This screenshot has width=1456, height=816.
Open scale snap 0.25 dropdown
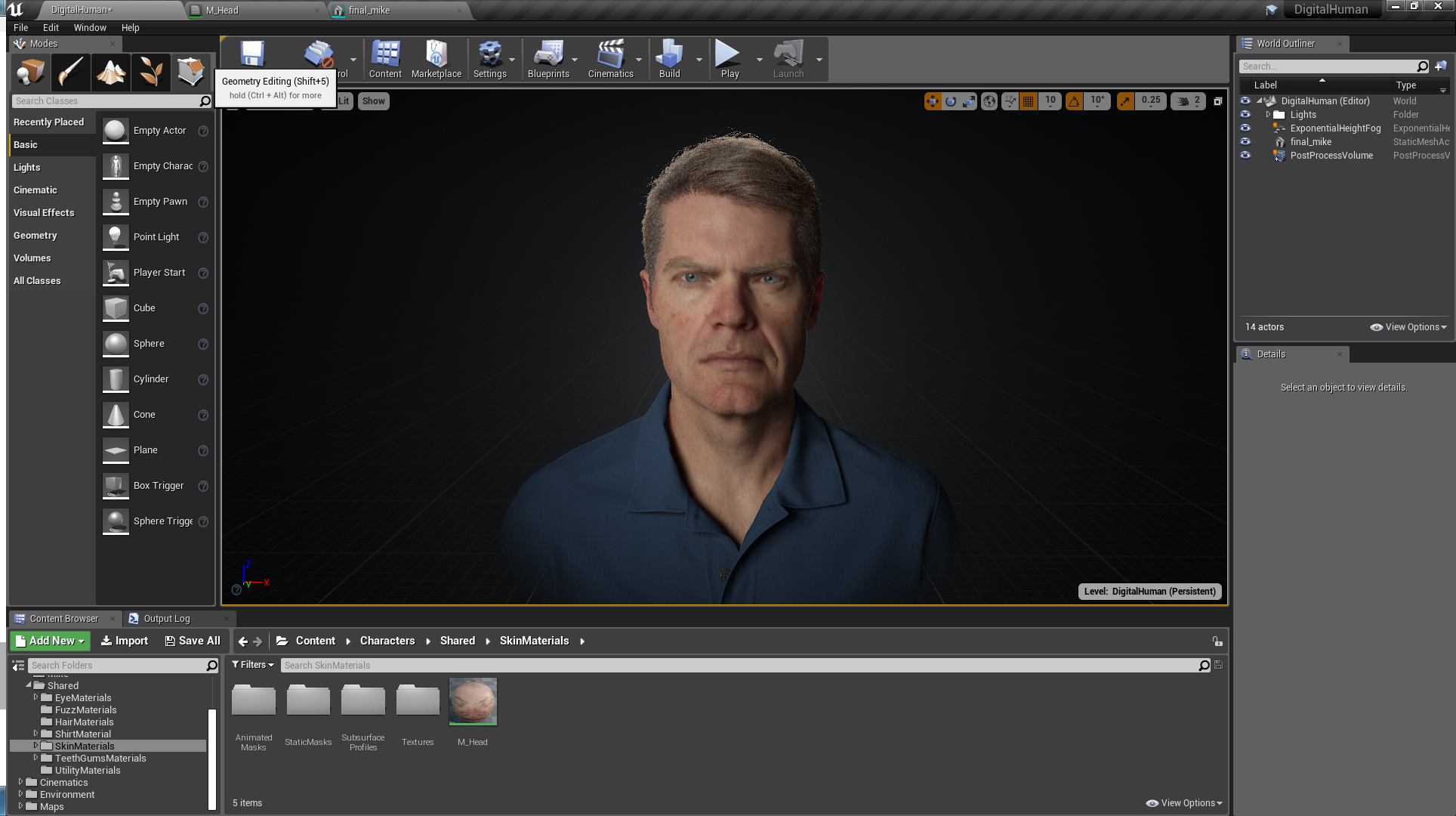(x=1151, y=101)
